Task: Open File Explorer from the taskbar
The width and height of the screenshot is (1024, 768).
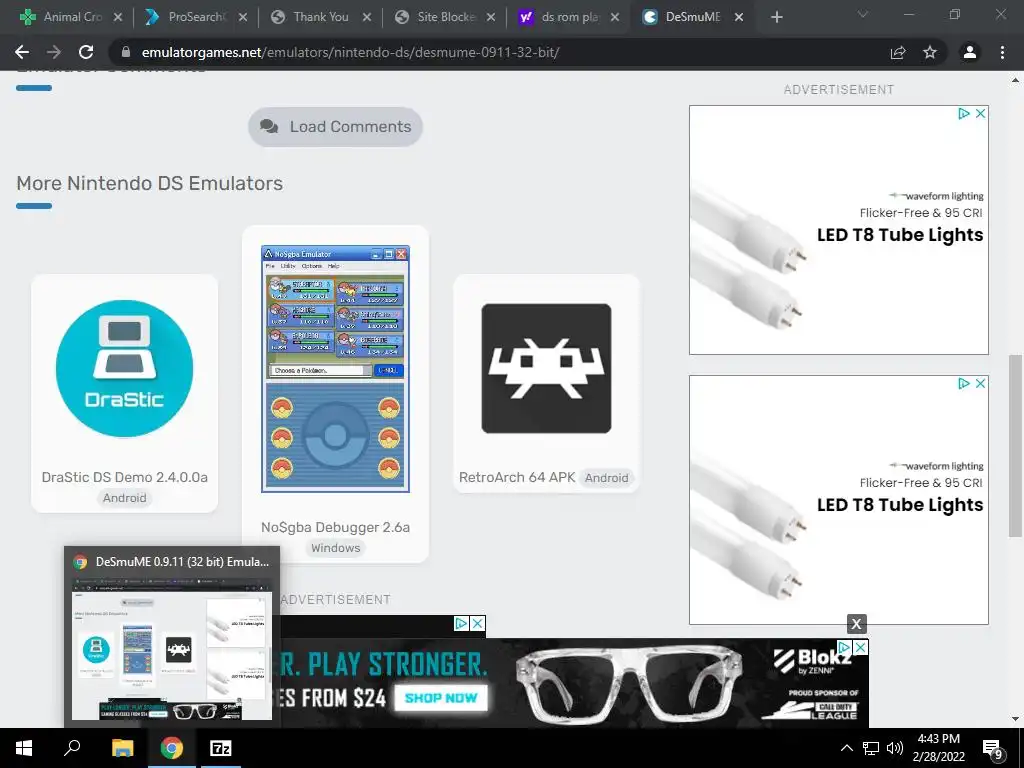Action: coord(122,748)
